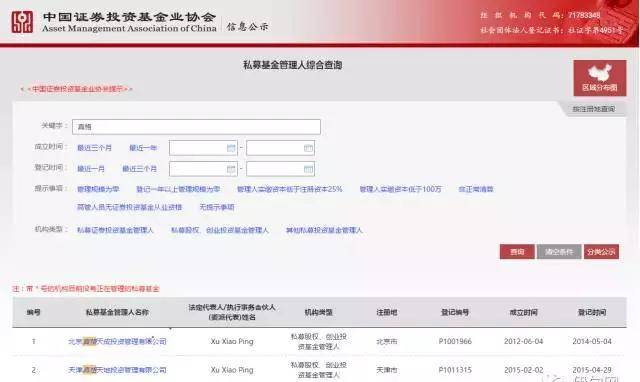The width and height of the screenshot is (640, 382).
Task: Click the red 查询 search button
Action: pyautogui.click(x=517, y=252)
